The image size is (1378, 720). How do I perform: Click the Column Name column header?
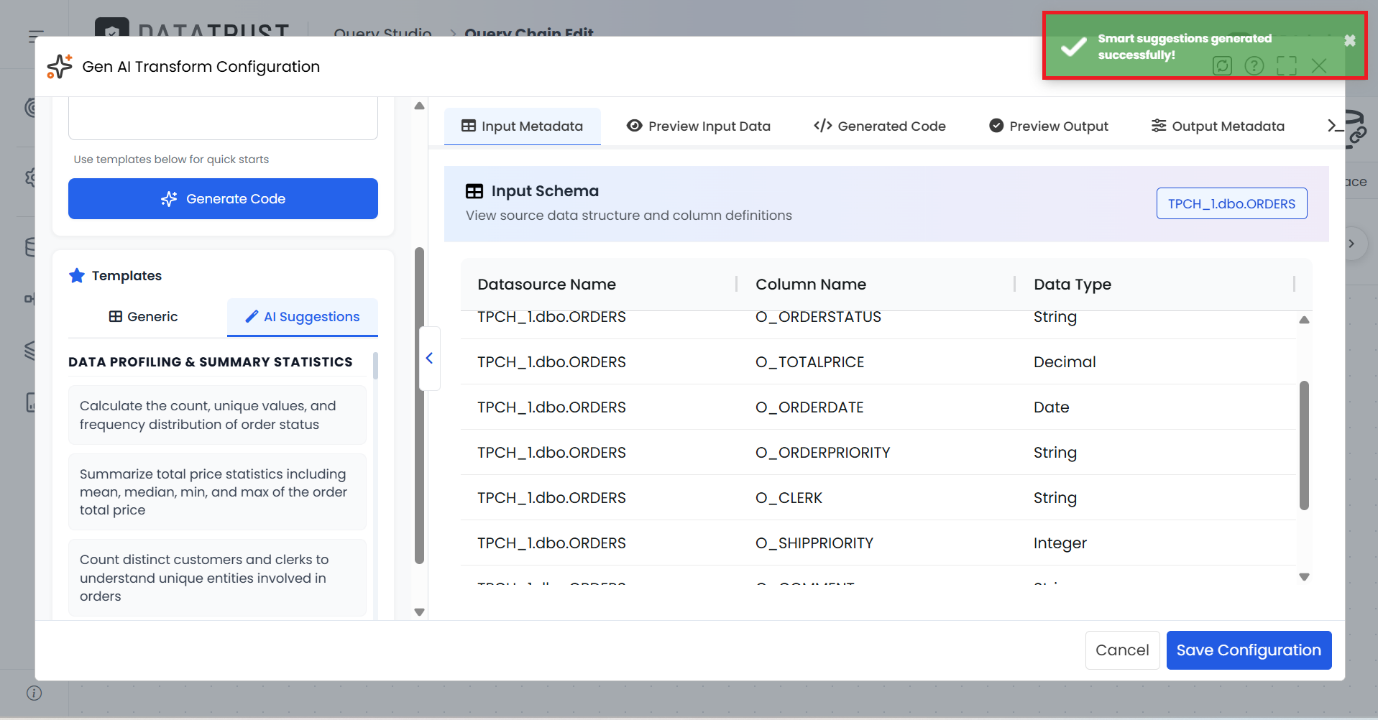(x=811, y=284)
